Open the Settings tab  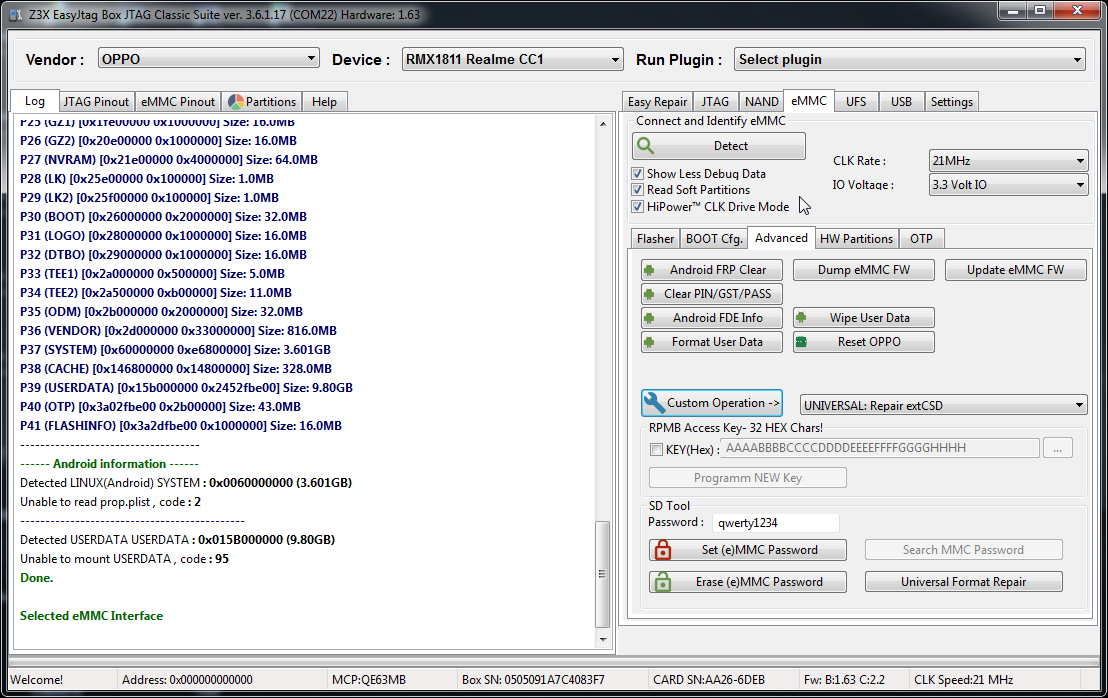951,102
